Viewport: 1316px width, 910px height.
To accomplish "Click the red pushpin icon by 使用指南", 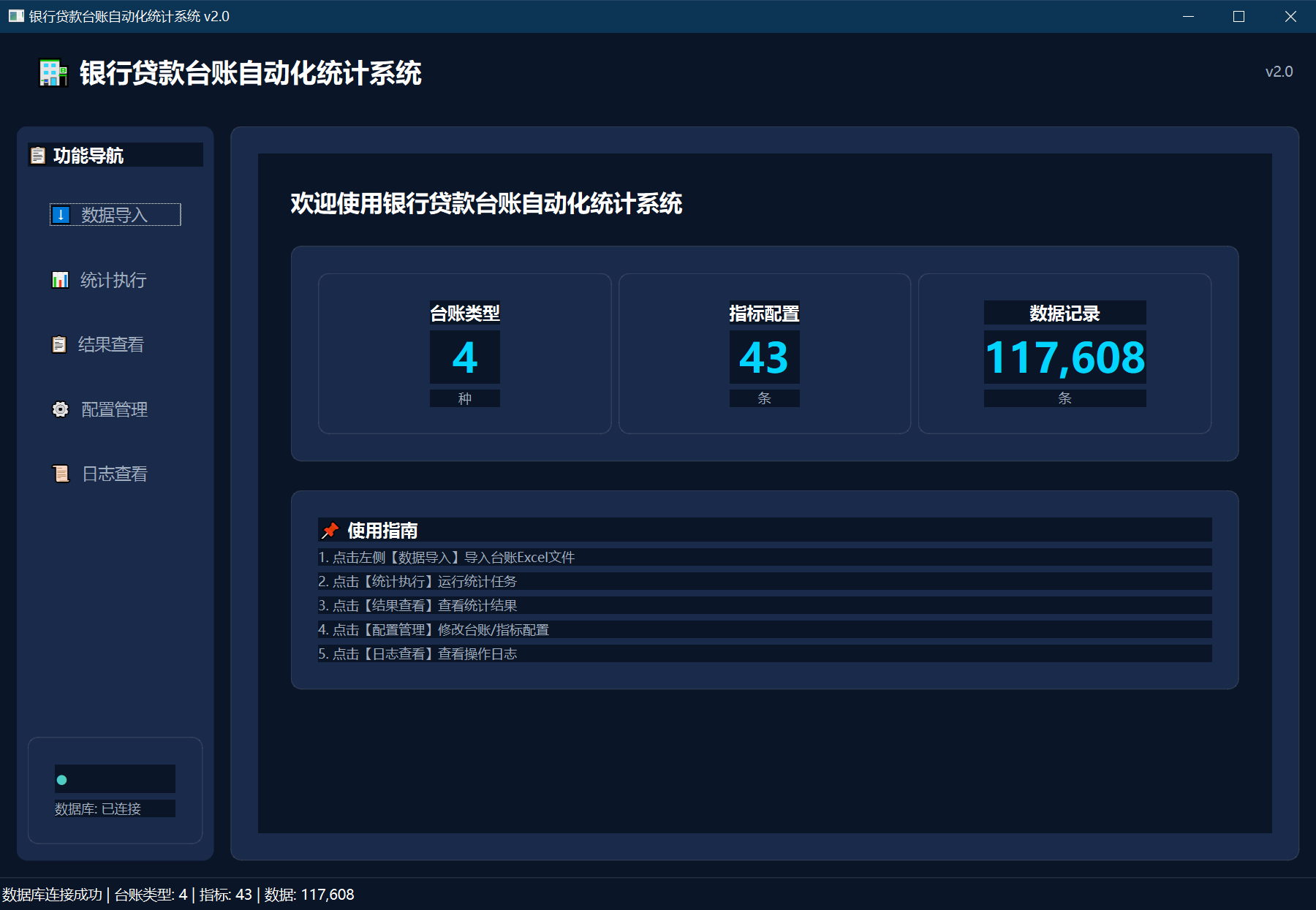I will (x=330, y=530).
